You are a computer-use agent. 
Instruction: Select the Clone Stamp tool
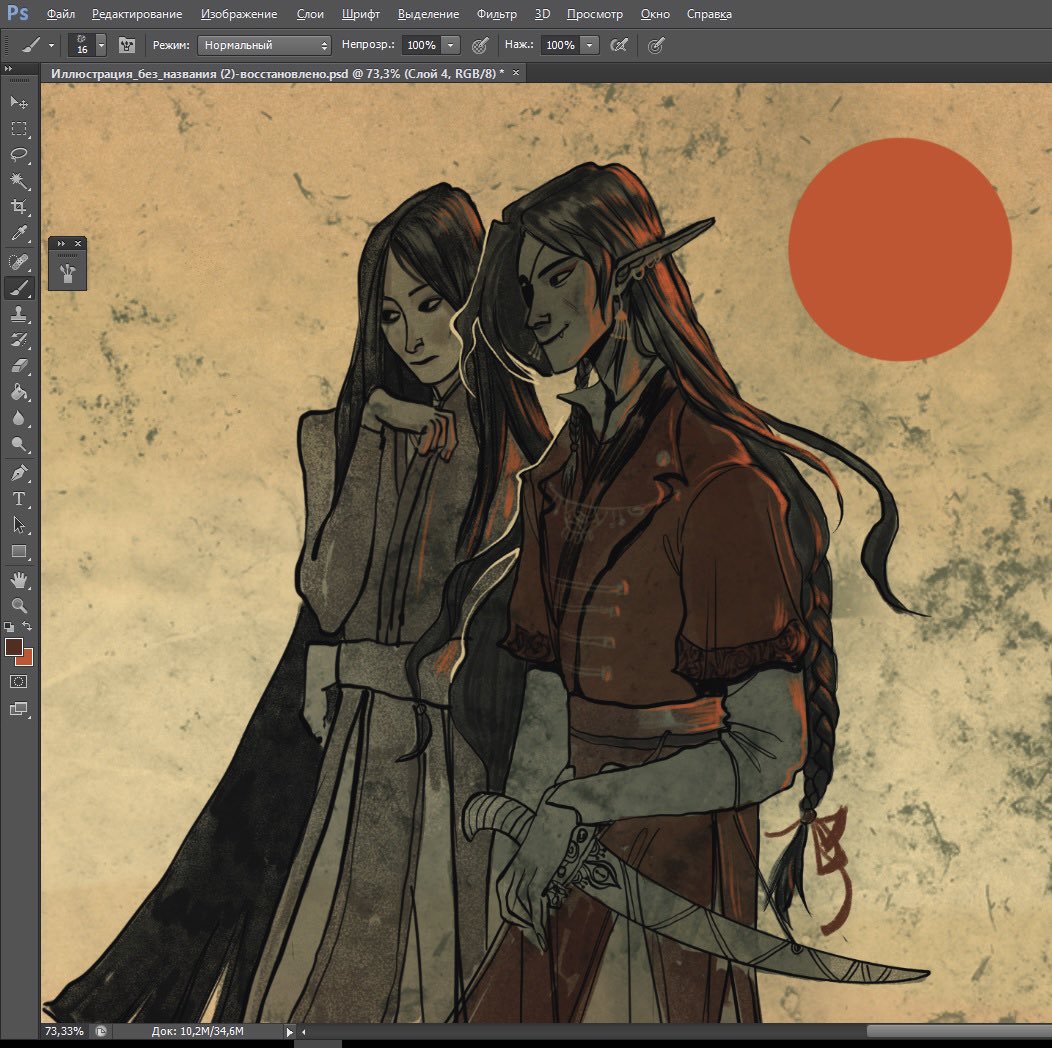(19, 314)
